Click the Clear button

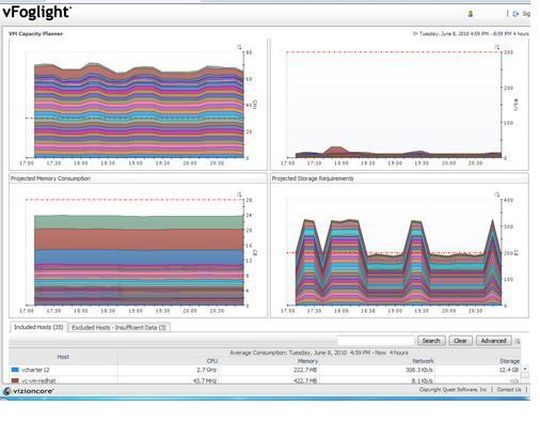[460, 341]
